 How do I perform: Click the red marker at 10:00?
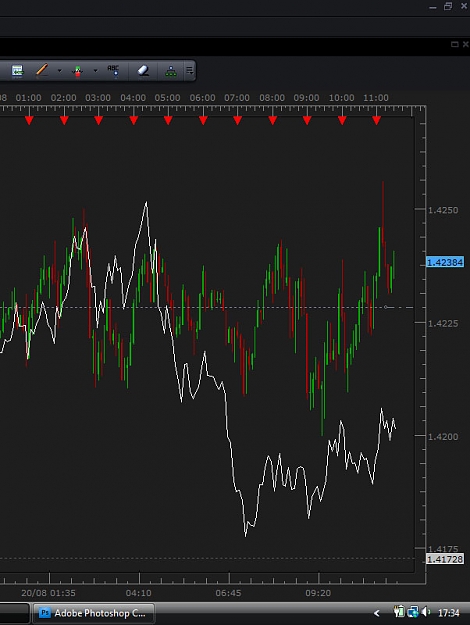point(342,120)
